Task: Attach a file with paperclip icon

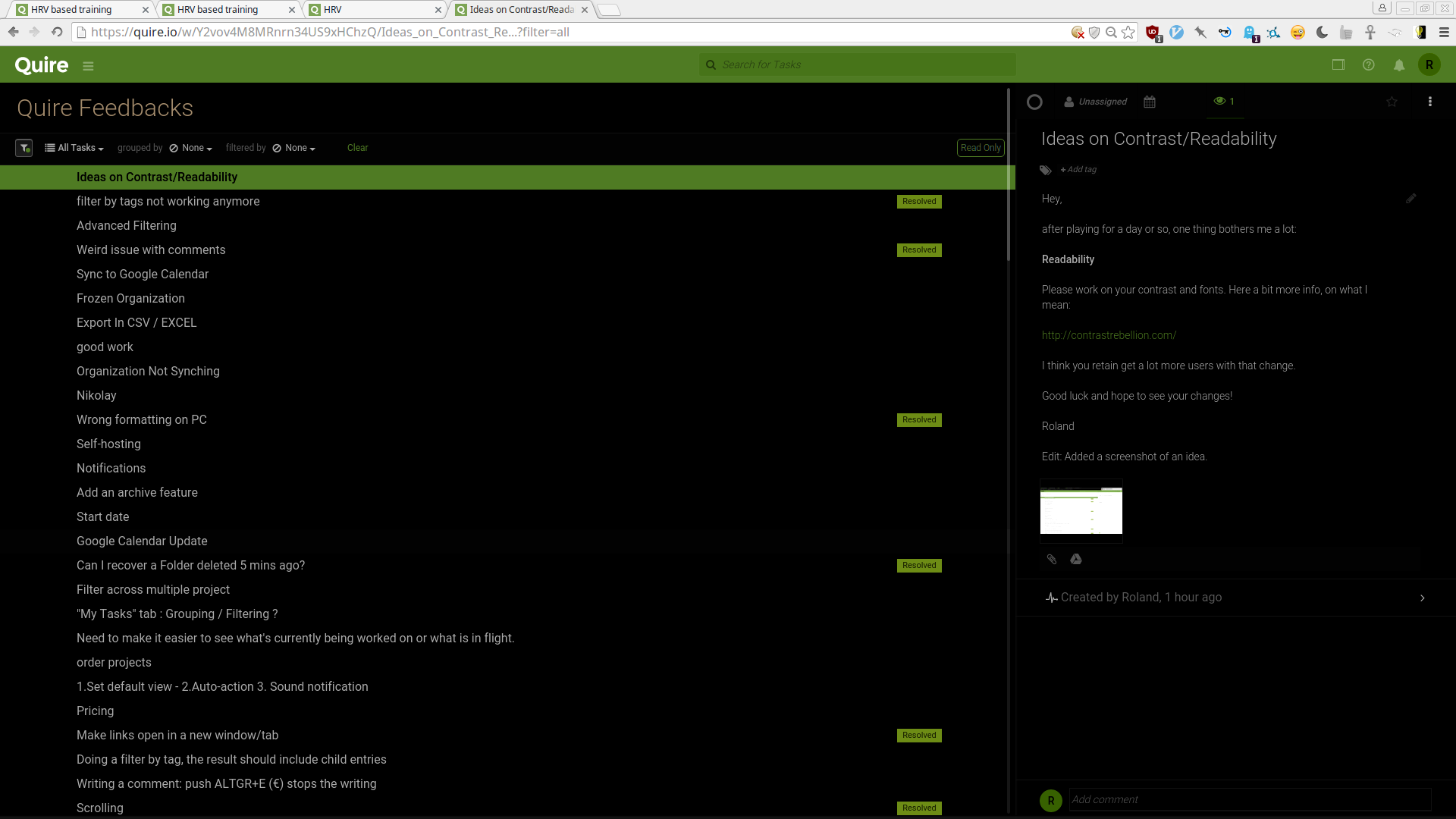Action: 1052,560
